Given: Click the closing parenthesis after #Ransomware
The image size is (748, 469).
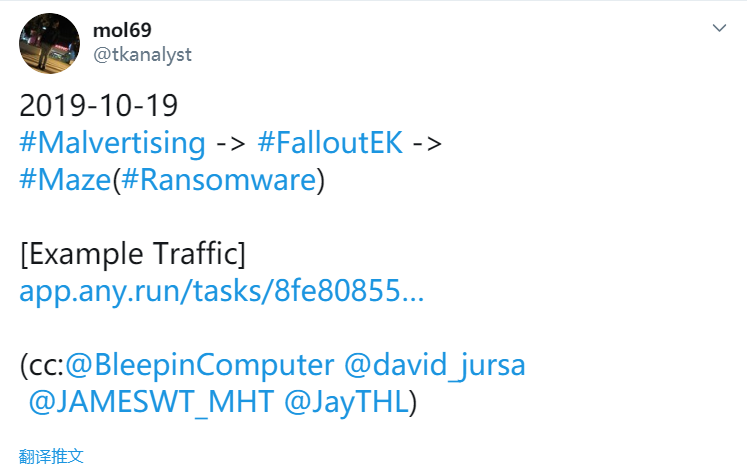Looking at the screenshot, I should click(321, 181).
